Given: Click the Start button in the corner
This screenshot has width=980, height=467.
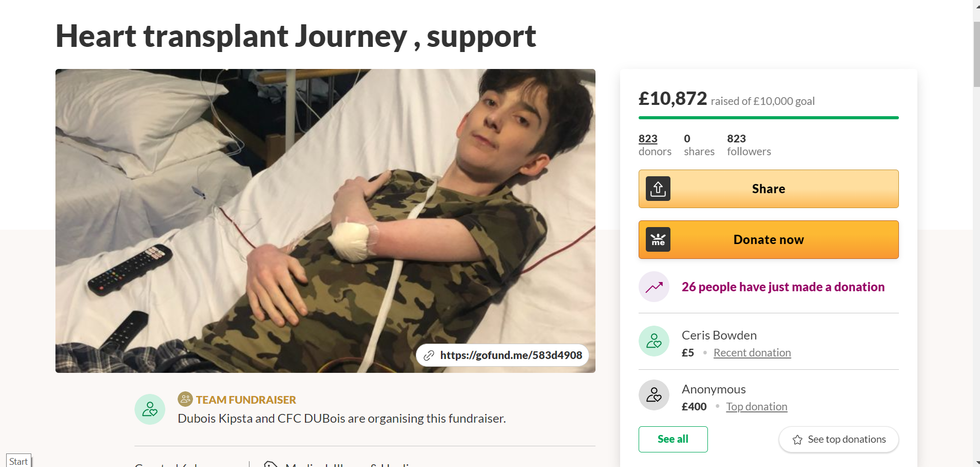Looking at the screenshot, I should point(18,461).
